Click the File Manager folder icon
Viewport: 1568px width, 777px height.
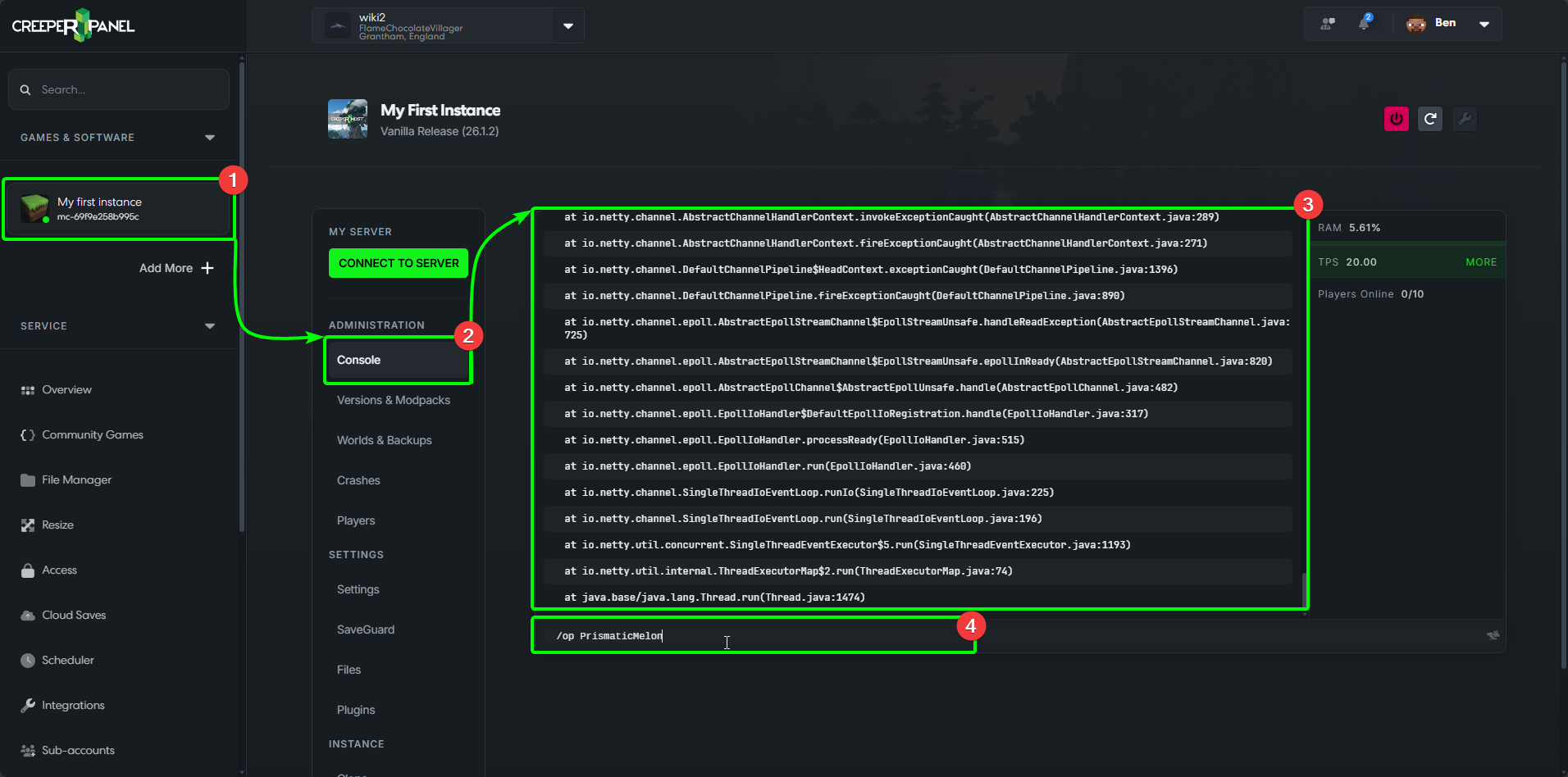coord(28,480)
